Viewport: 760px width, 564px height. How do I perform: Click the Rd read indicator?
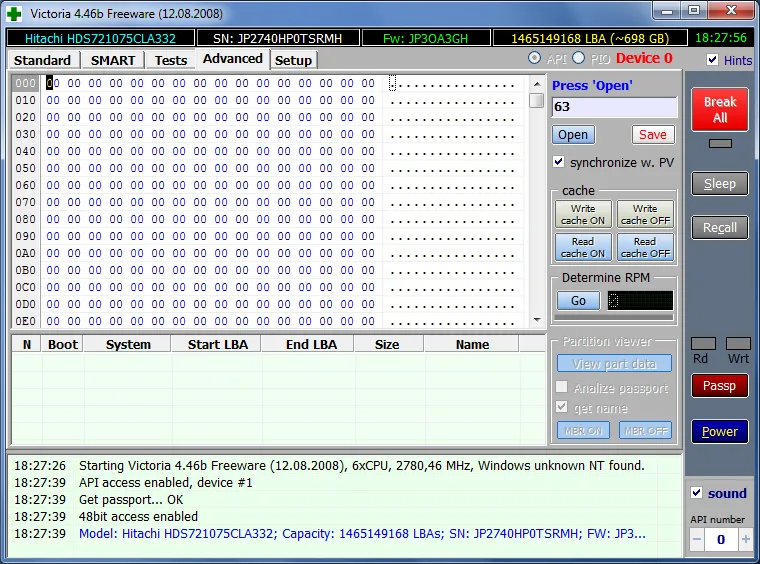tap(703, 344)
